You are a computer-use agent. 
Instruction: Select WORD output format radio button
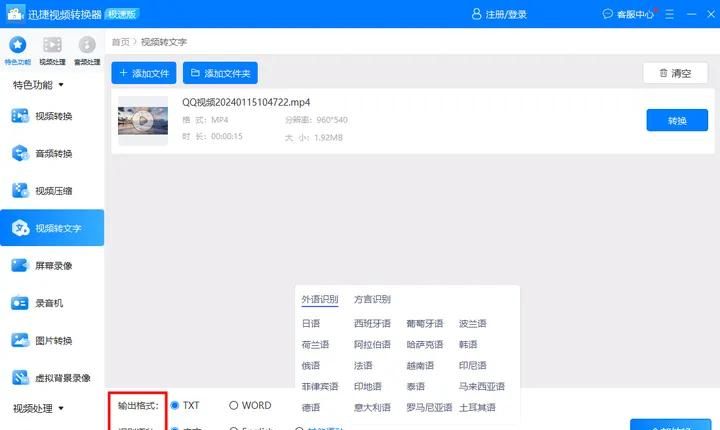233,405
